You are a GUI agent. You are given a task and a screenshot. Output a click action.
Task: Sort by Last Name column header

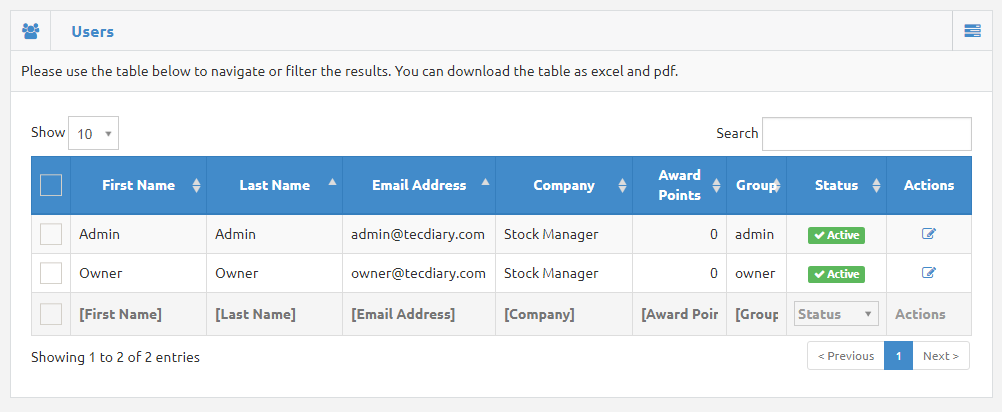[x=274, y=185]
